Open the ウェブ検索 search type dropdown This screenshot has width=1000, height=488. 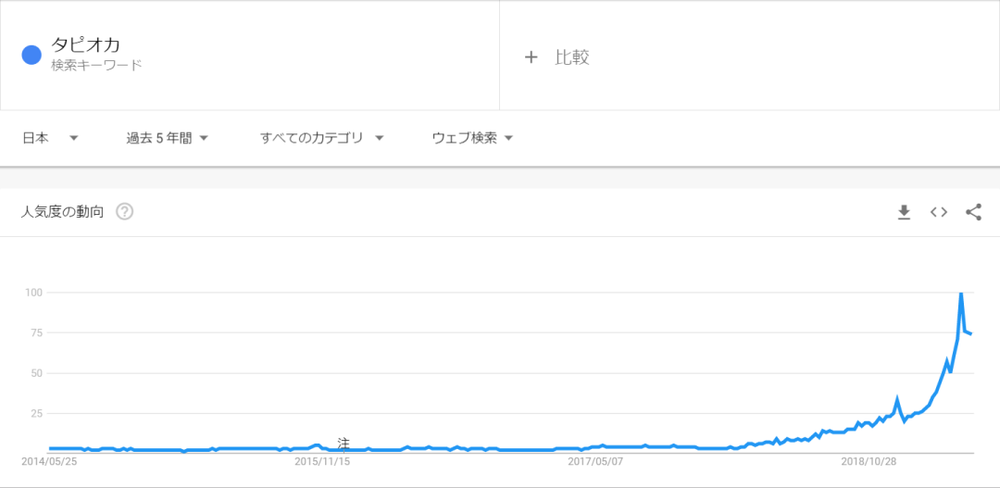tap(473, 138)
